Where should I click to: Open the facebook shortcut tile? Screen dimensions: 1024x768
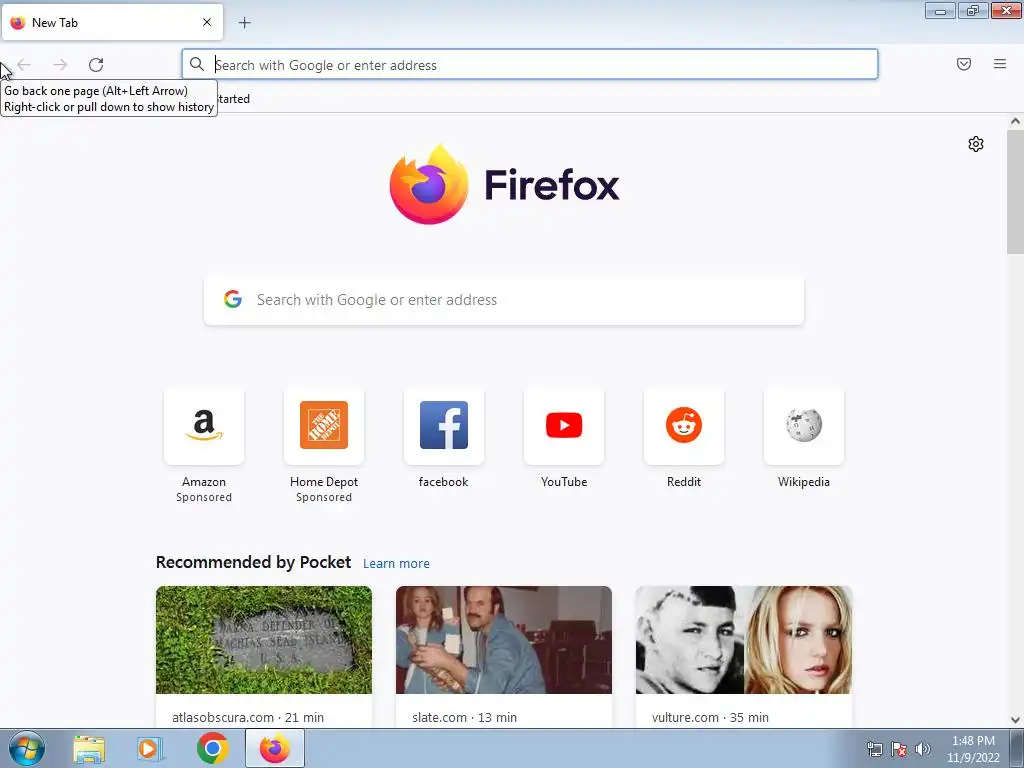pyautogui.click(x=443, y=426)
